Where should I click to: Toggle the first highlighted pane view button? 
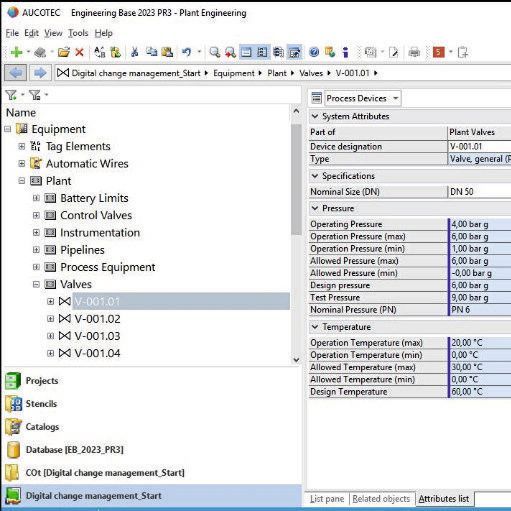[246, 52]
